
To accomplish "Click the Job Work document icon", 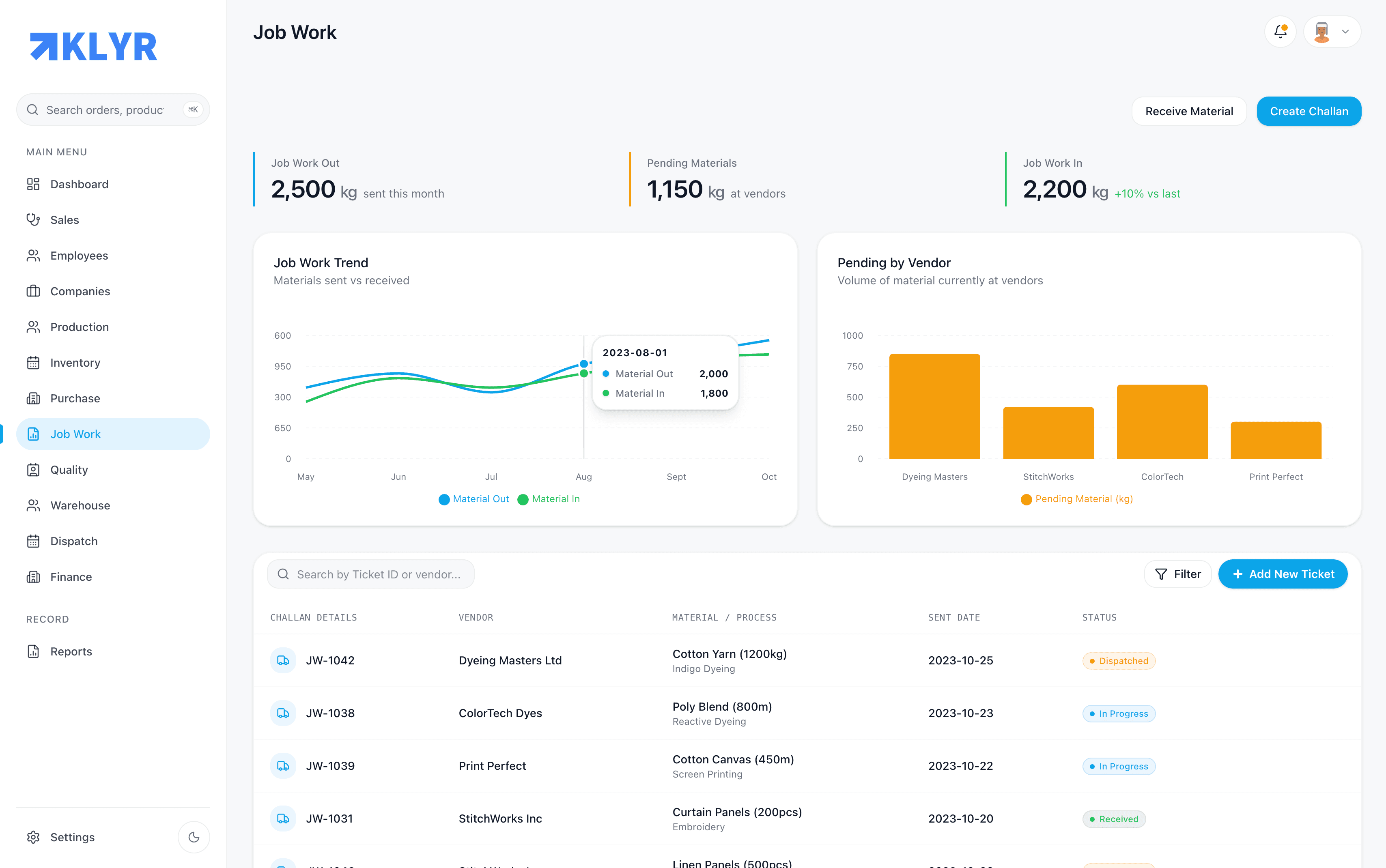I will click(33, 434).
